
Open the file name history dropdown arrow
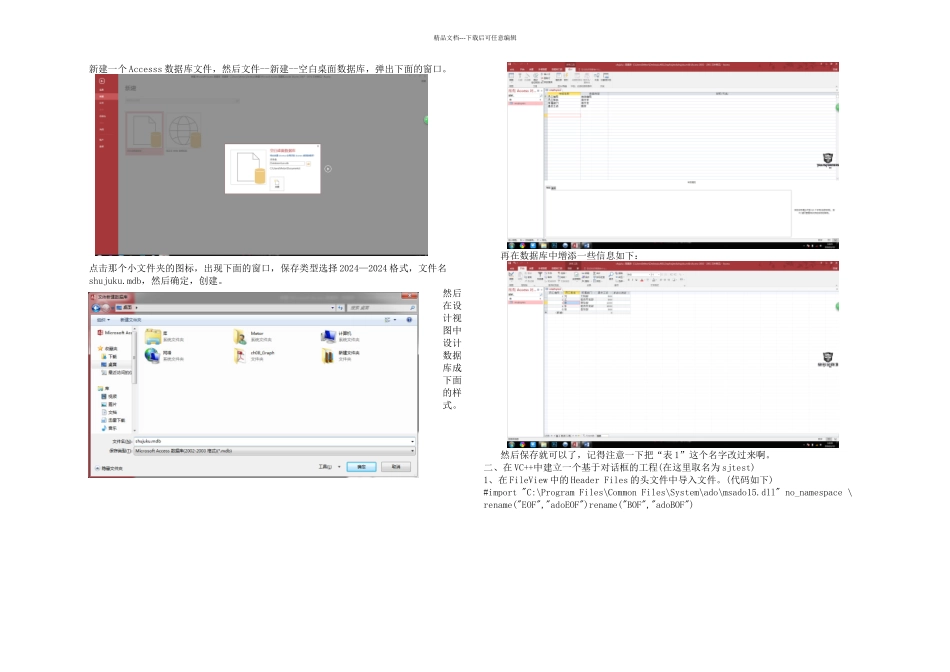click(413, 441)
